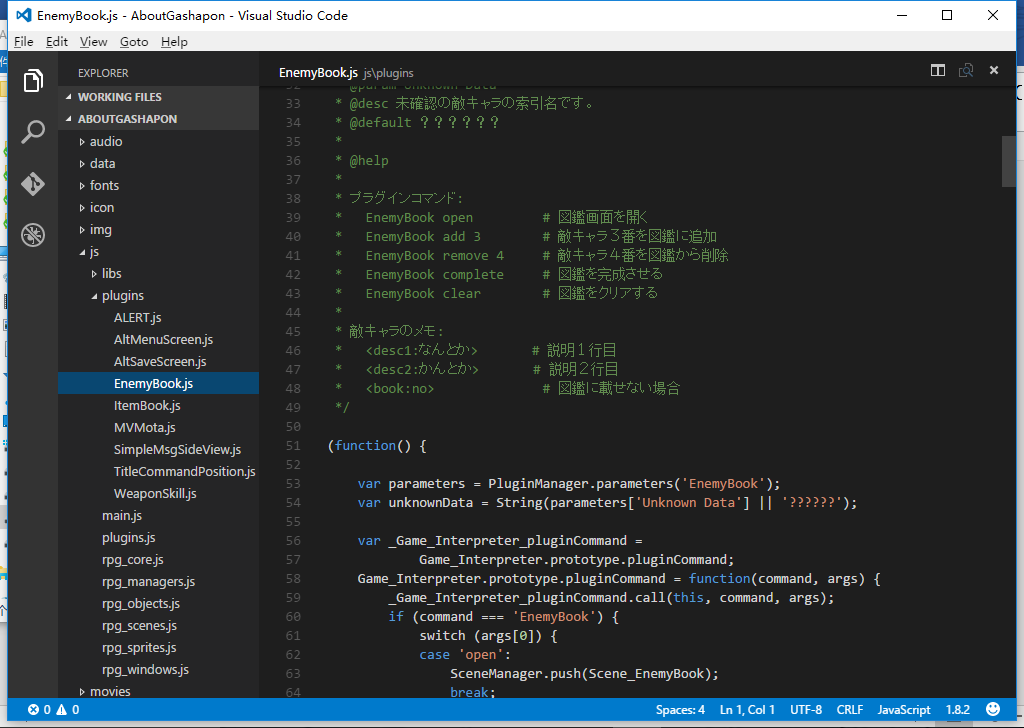This screenshot has height=728, width=1024.
Task: Open the File menu
Action: point(24,42)
